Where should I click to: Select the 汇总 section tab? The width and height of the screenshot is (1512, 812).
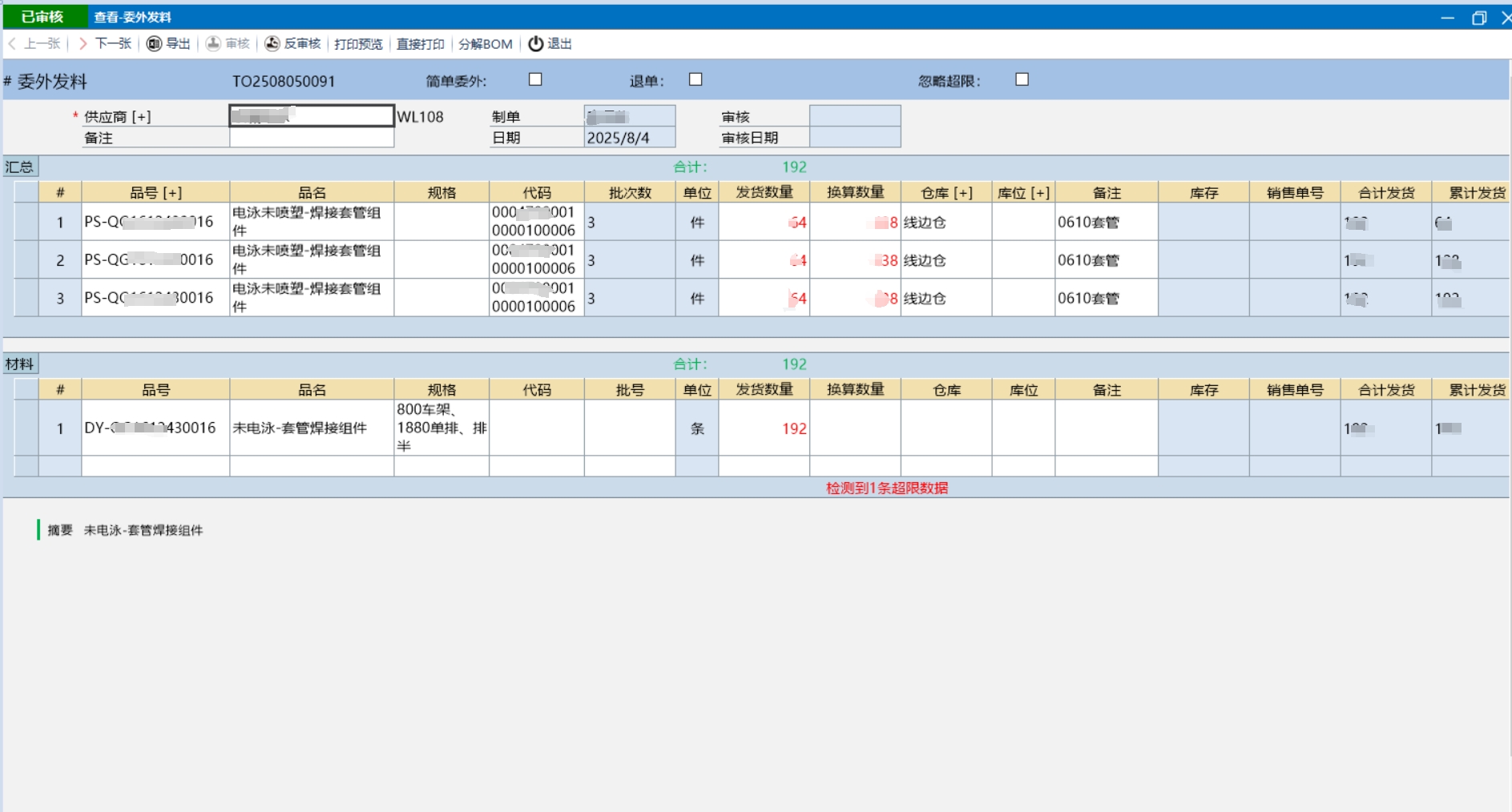20,167
